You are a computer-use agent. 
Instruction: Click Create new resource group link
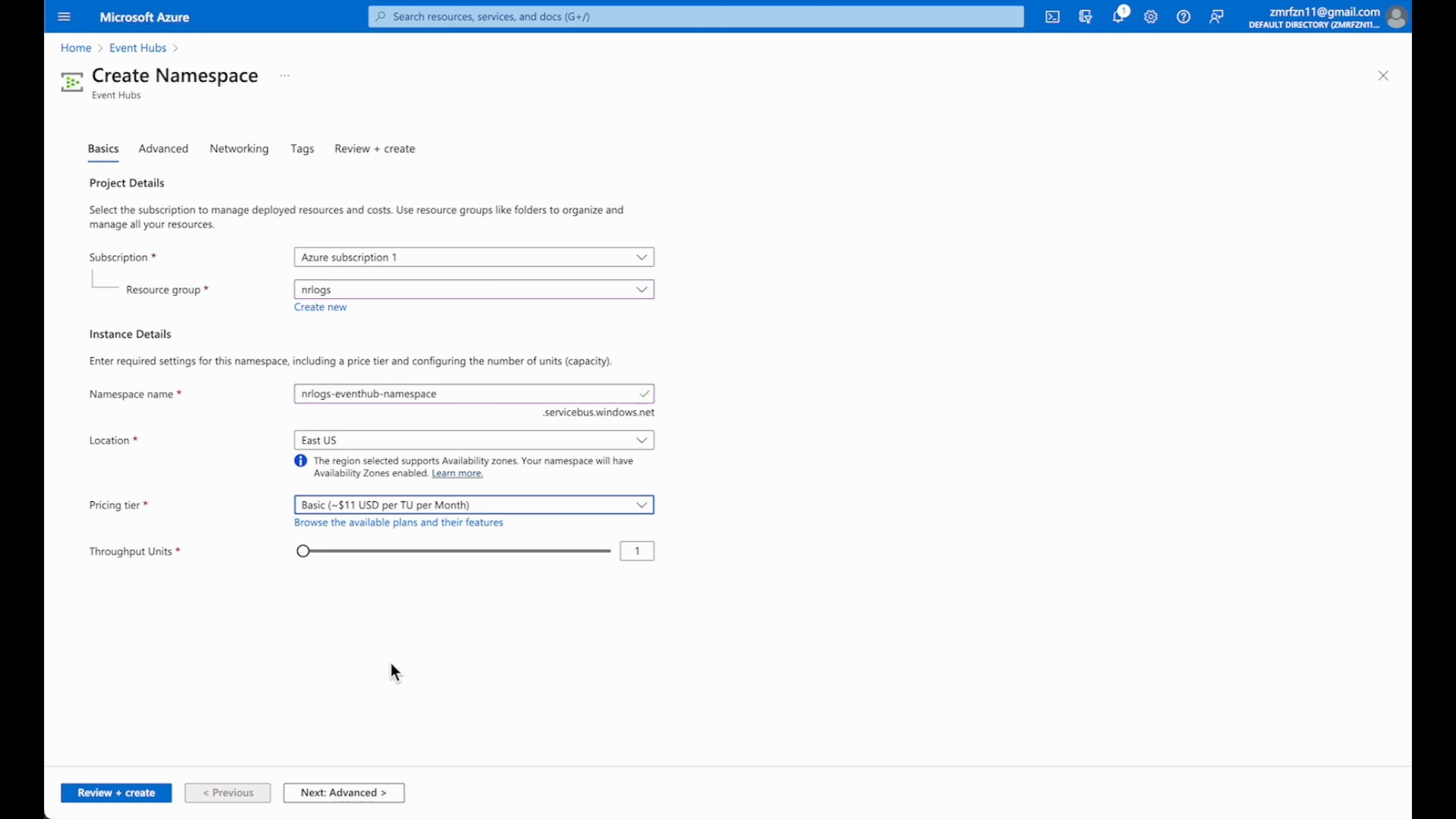[x=321, y=307]
